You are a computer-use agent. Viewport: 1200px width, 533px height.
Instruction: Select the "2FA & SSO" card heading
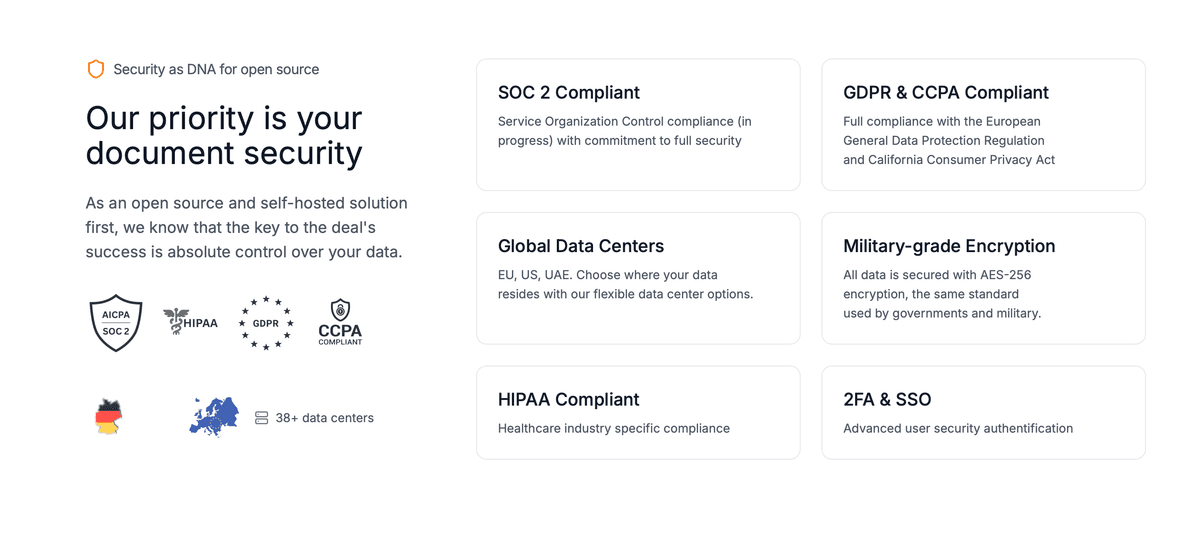[887, 400]
